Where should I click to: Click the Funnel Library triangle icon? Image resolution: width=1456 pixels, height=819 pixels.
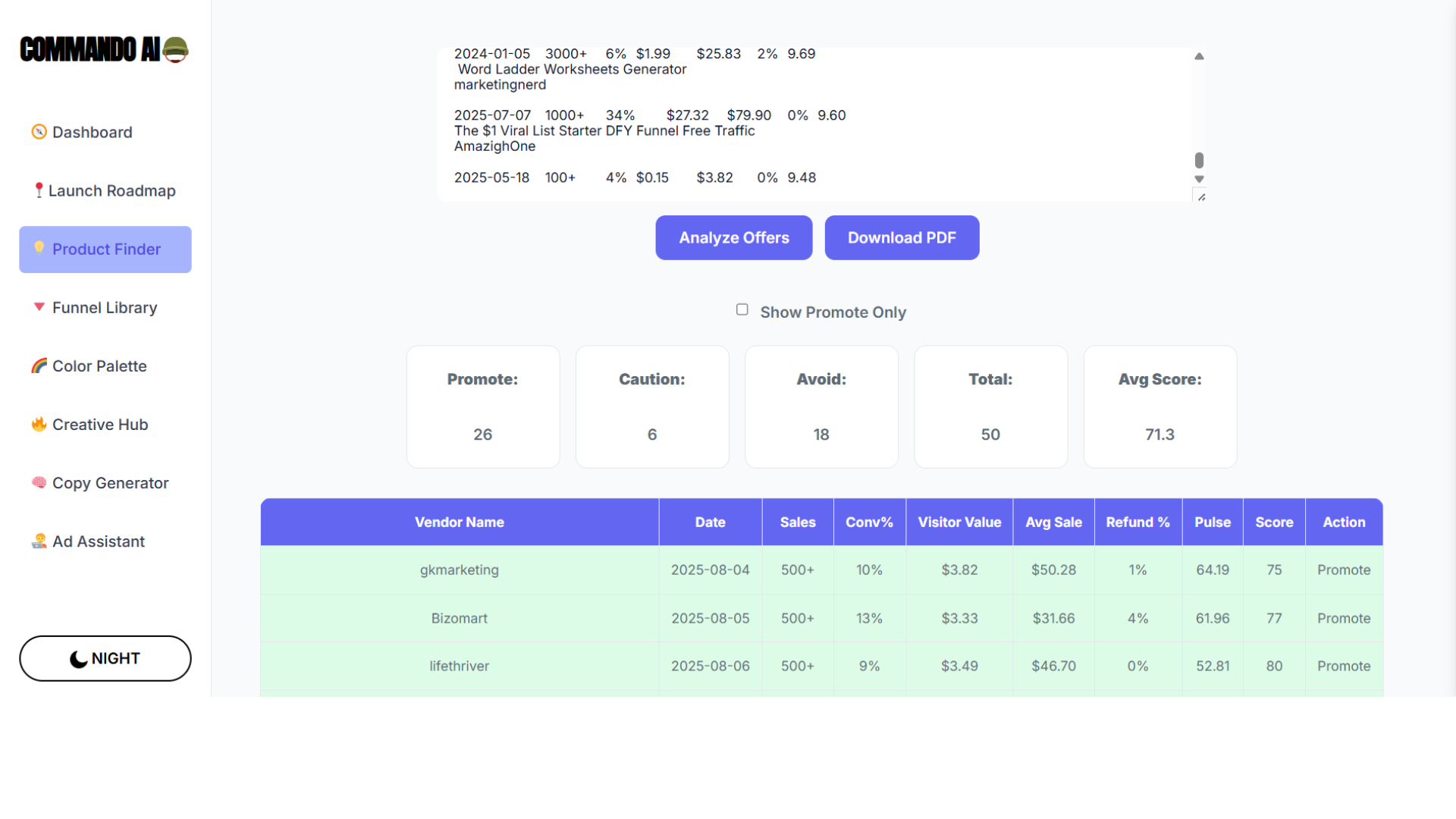pyautogui.click(x=39, y=307)
